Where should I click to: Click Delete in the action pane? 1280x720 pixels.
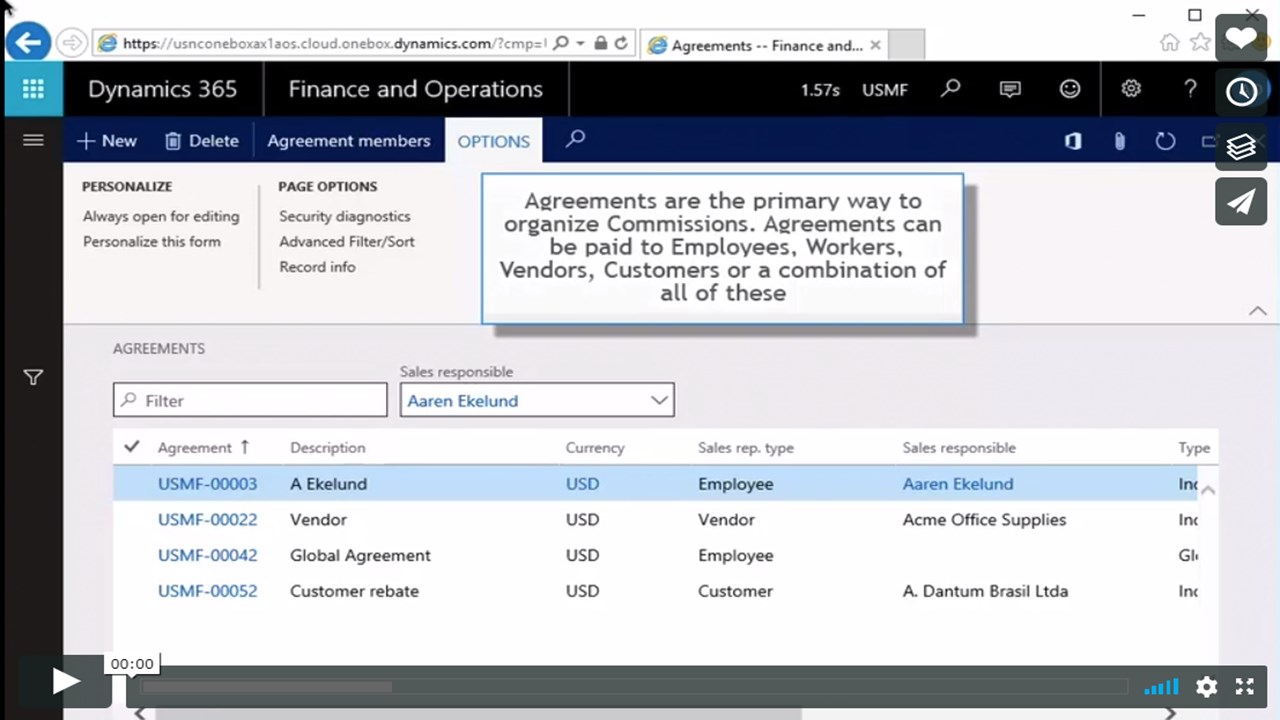click(202, 141)
